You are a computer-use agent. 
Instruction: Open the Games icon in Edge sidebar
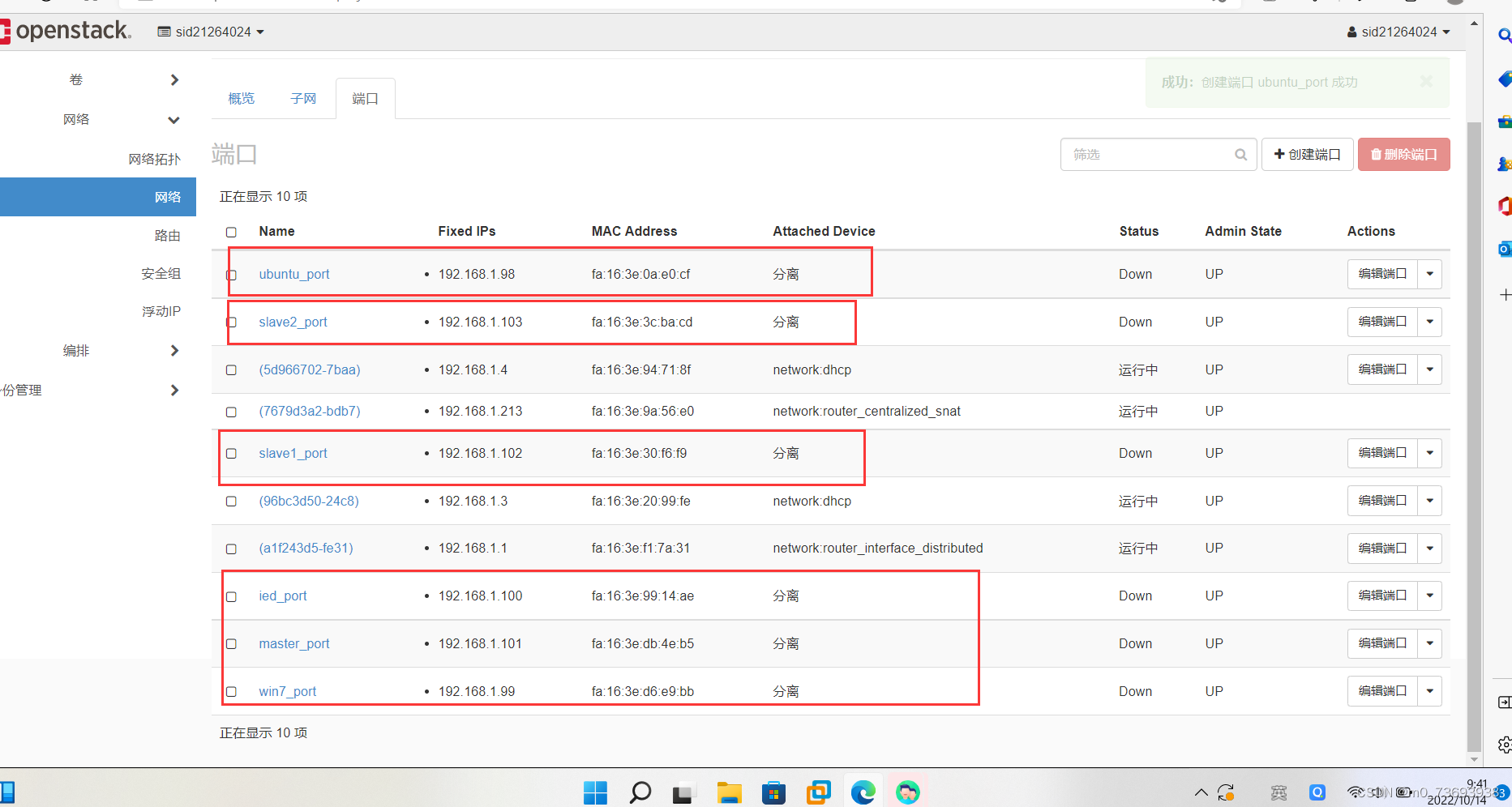point(1506,164)
